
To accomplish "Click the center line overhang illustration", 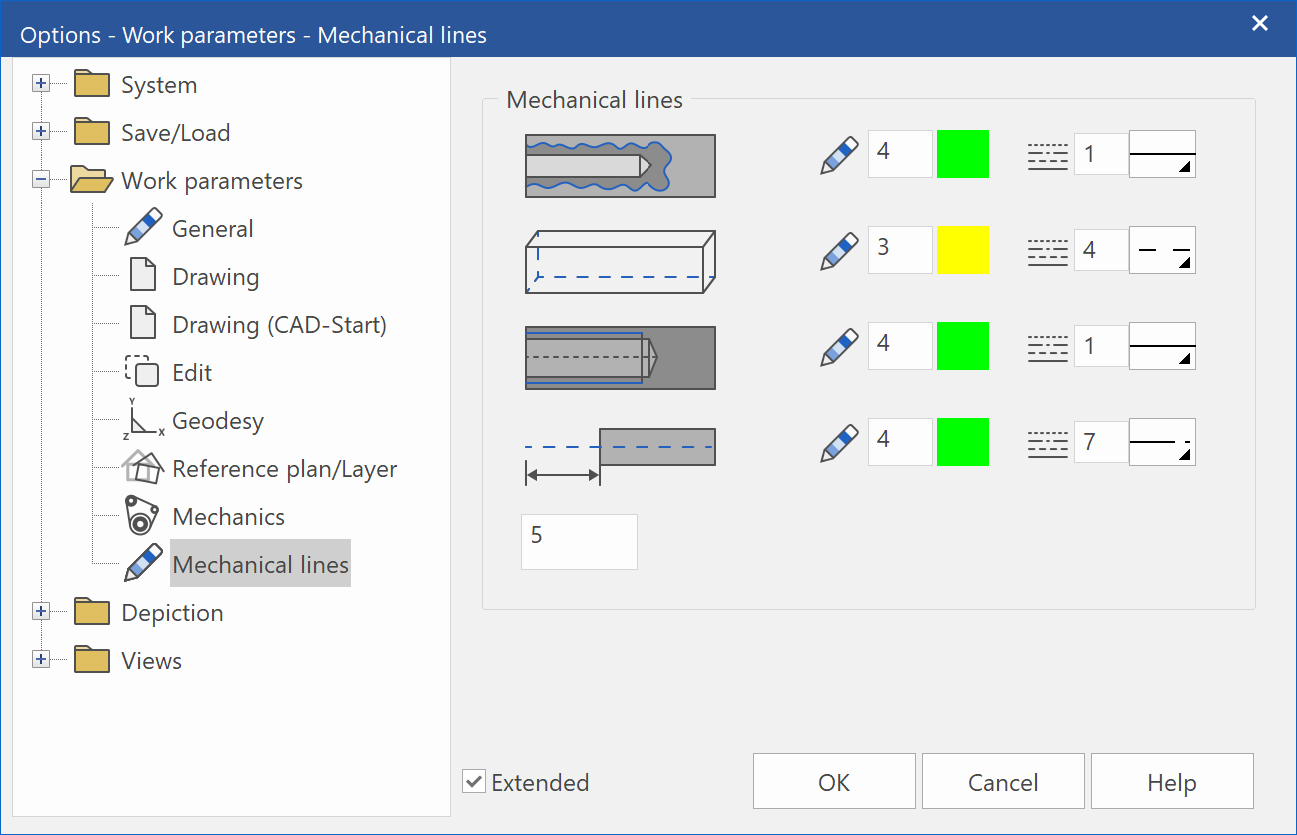I will (x=620, y=455).
